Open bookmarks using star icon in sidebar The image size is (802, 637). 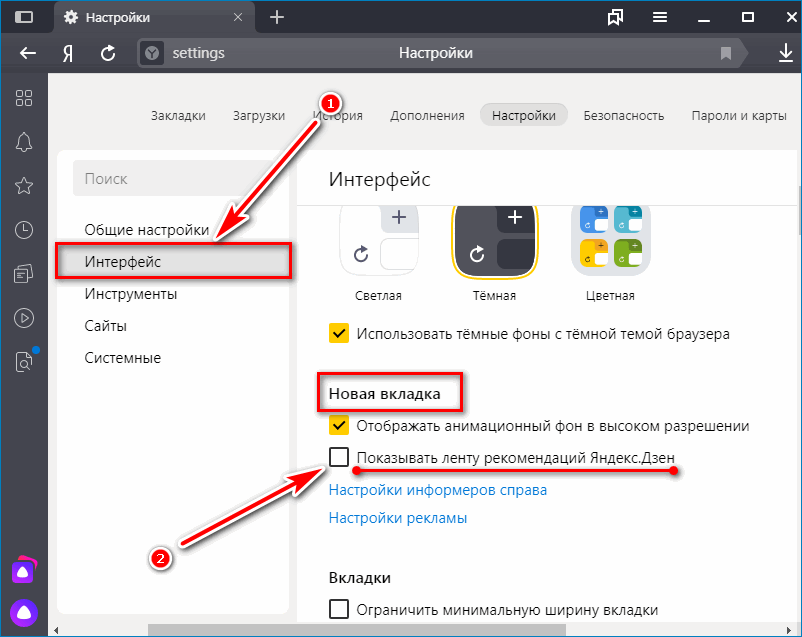tap(24, 185)
